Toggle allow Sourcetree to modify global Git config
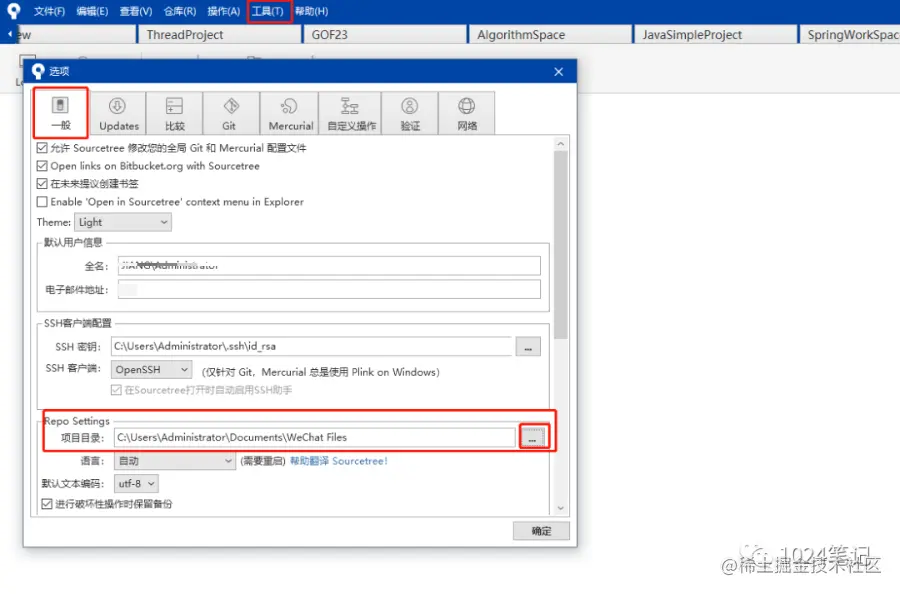Screen dimensions: 900x594 click(42, 148)
